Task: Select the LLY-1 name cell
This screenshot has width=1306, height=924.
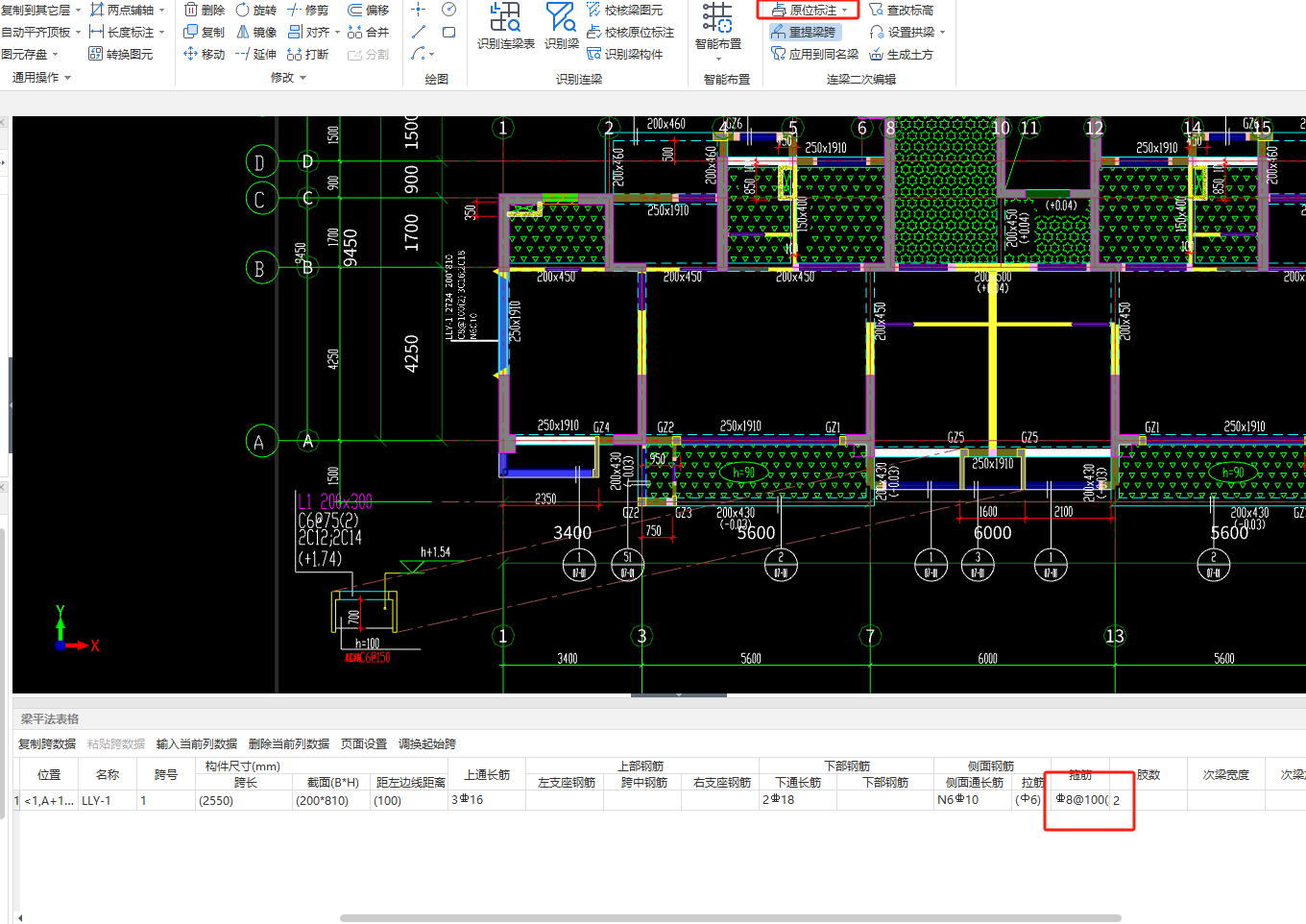Action: (108, 800)
